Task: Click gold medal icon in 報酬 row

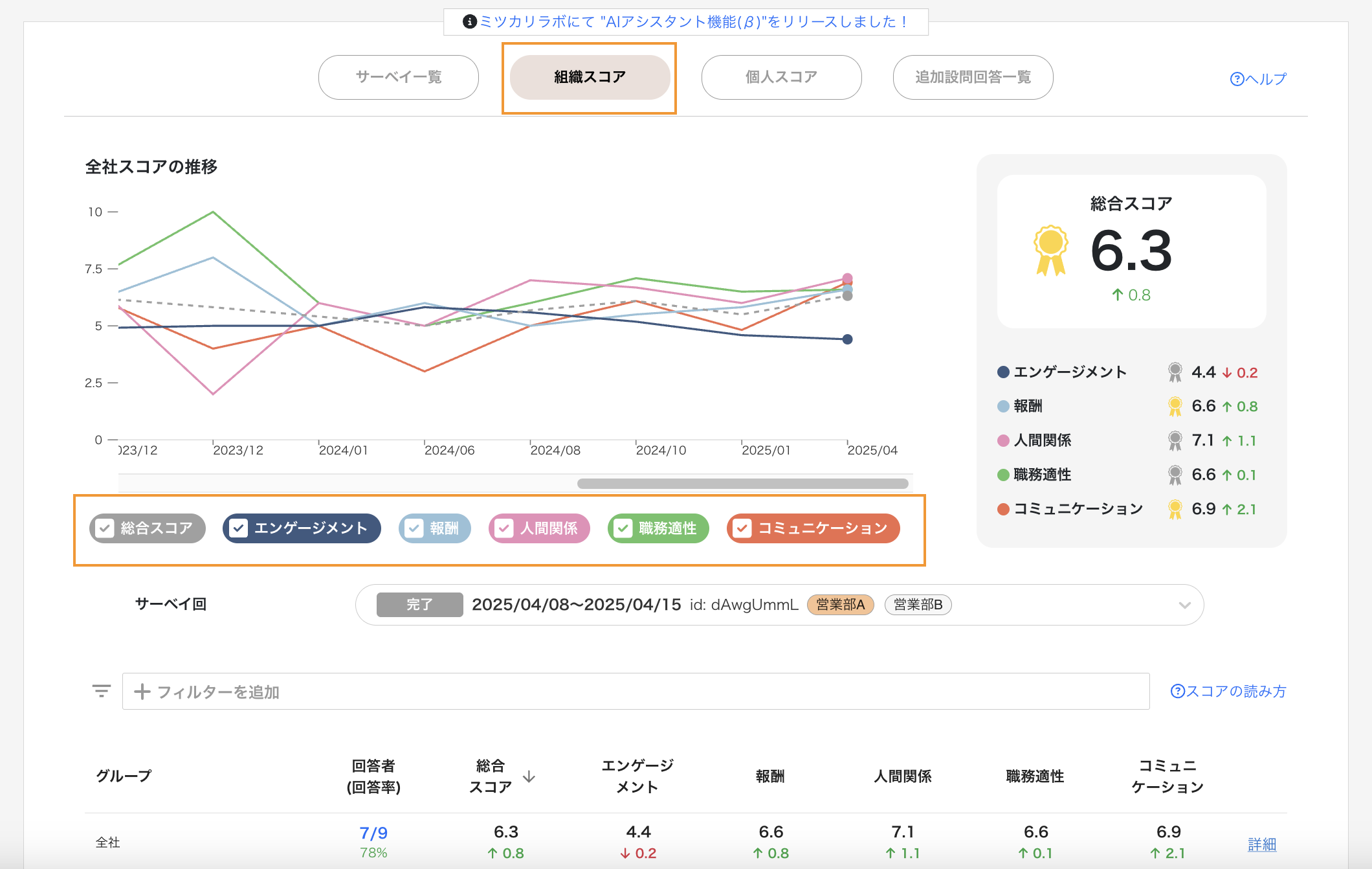Action: (x=1175, y=407)
